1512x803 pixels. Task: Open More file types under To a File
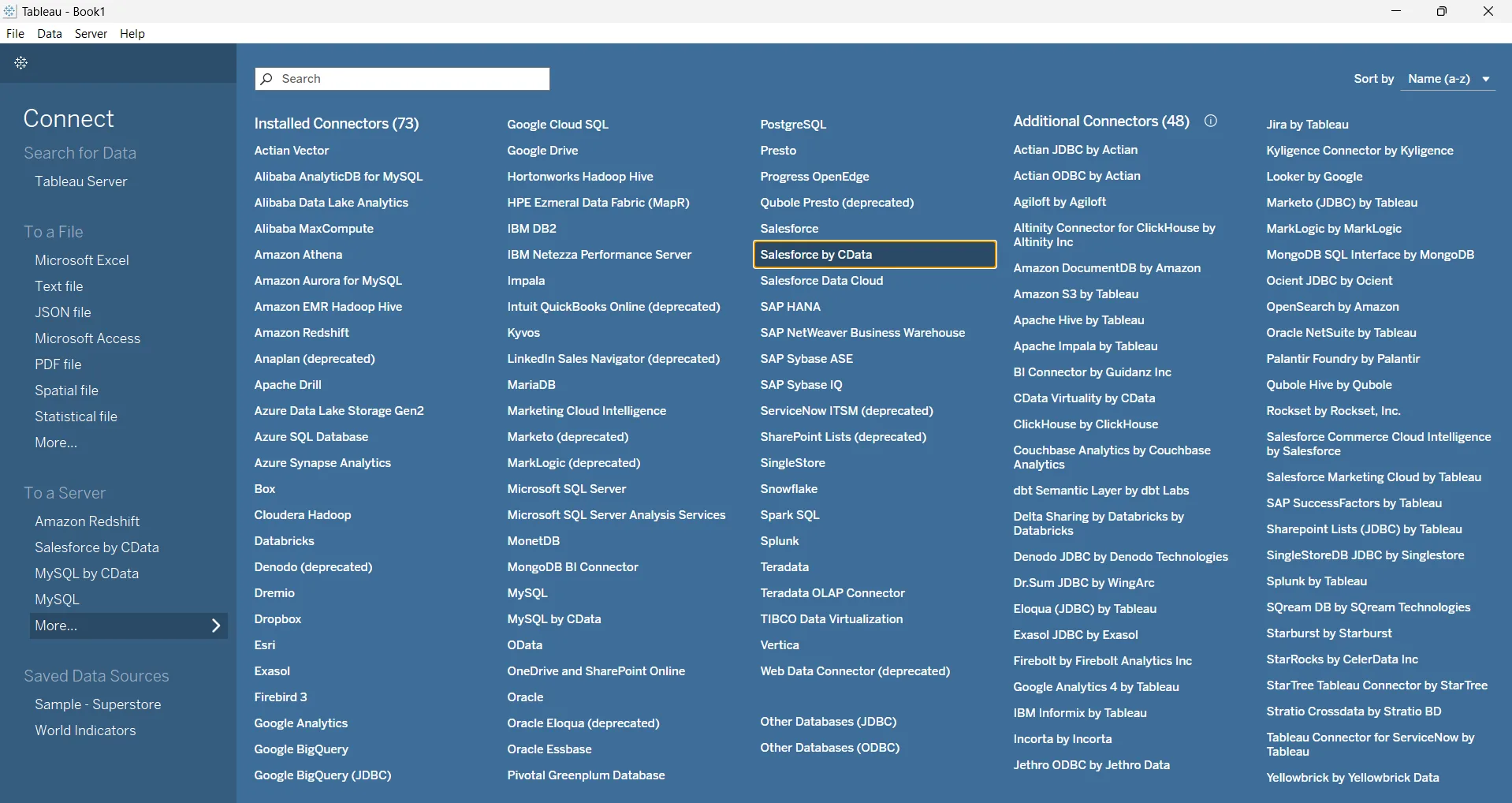click(56, 443)
